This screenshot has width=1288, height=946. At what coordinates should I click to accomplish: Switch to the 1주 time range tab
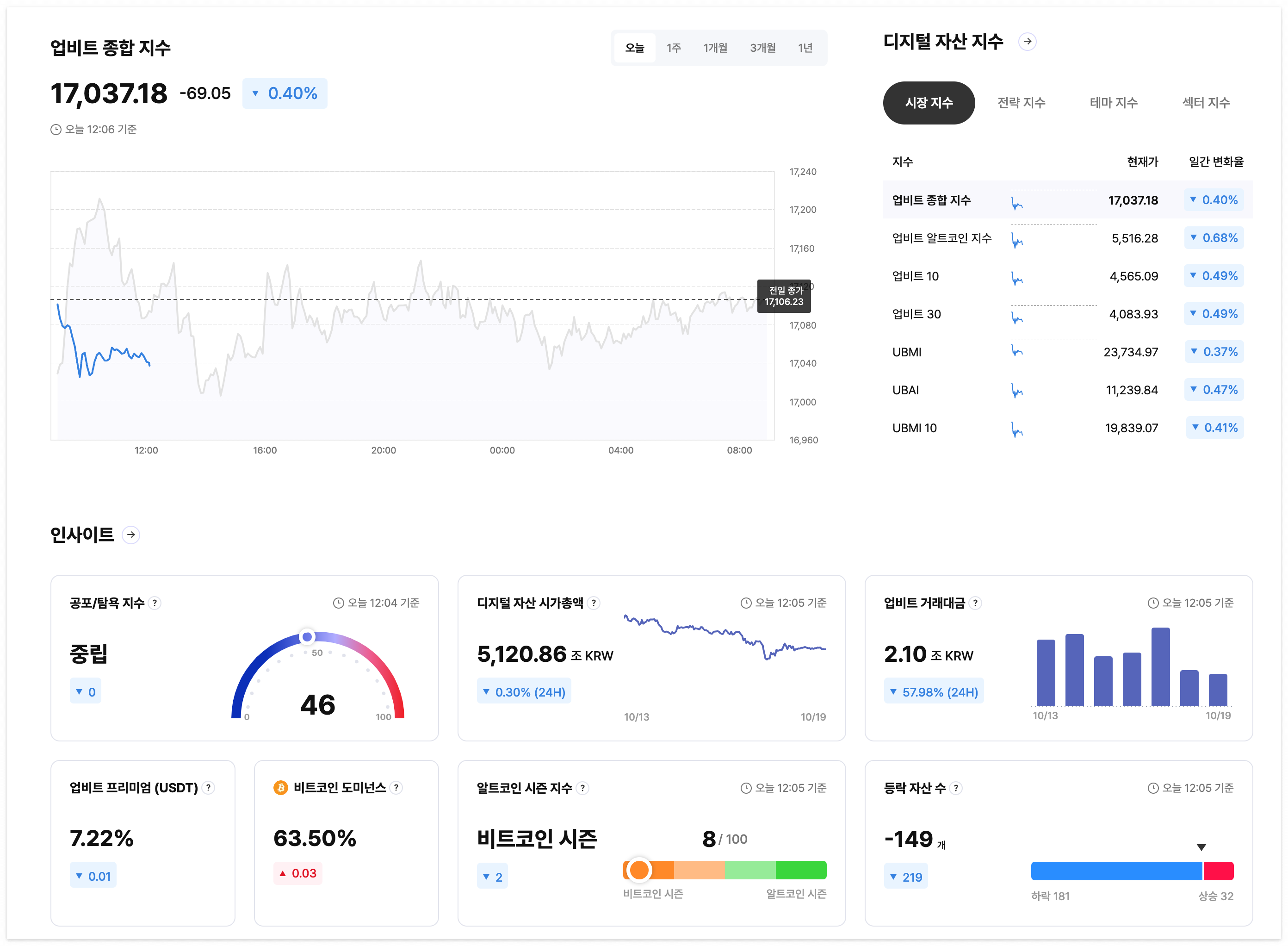674,48
